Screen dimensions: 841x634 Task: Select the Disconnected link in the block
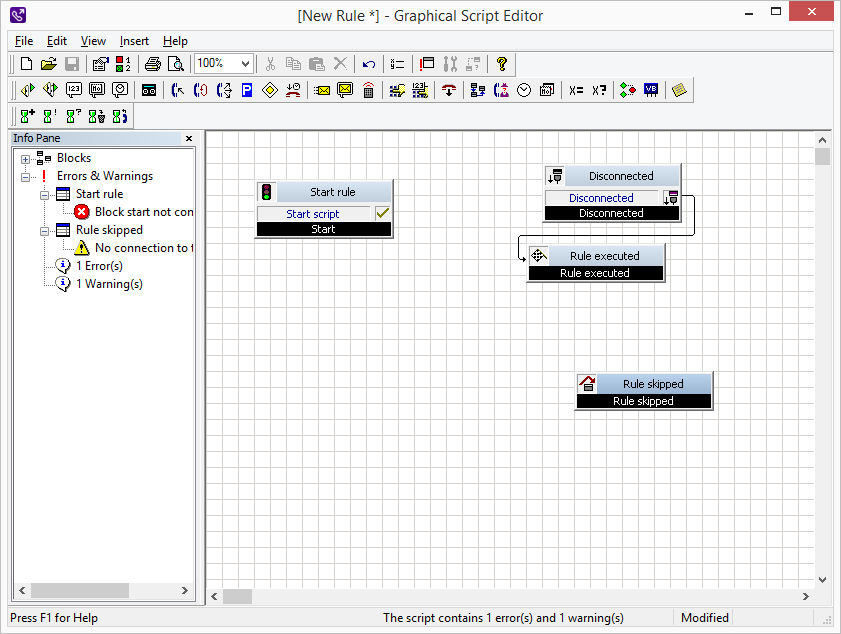pos(601,198)
